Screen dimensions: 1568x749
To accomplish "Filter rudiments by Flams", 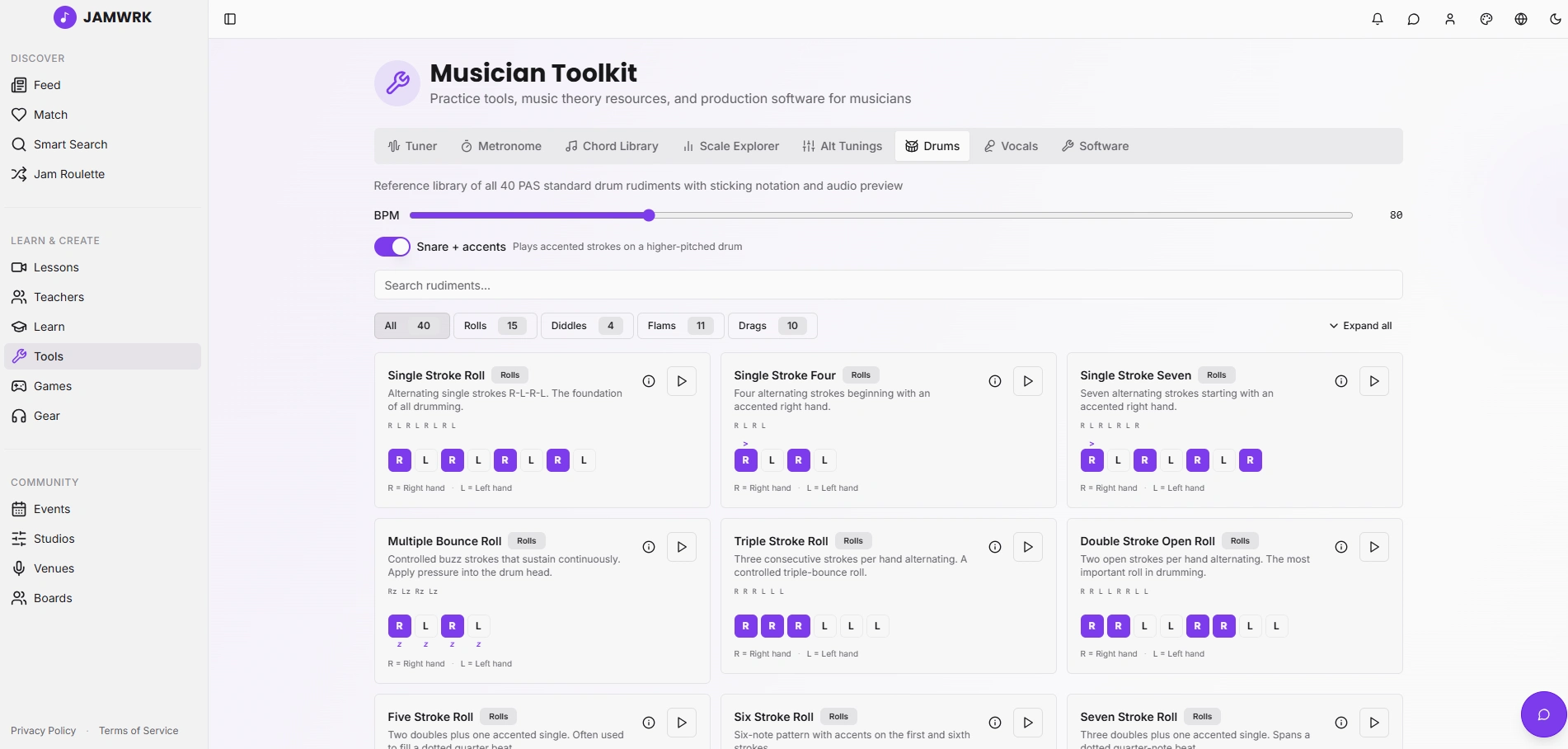I will pyautogui.click(x=681, y=326).
